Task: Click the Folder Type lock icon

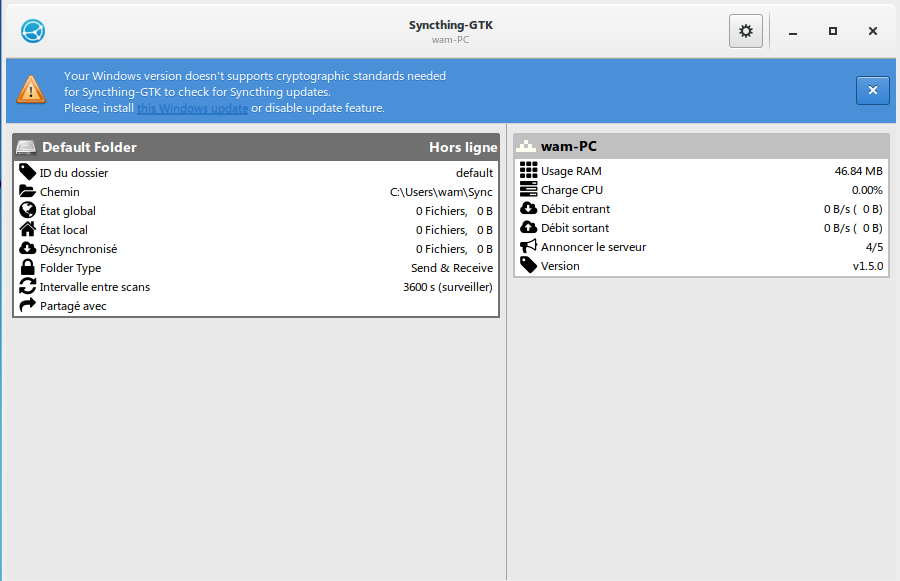Action: tap(28, 268)
